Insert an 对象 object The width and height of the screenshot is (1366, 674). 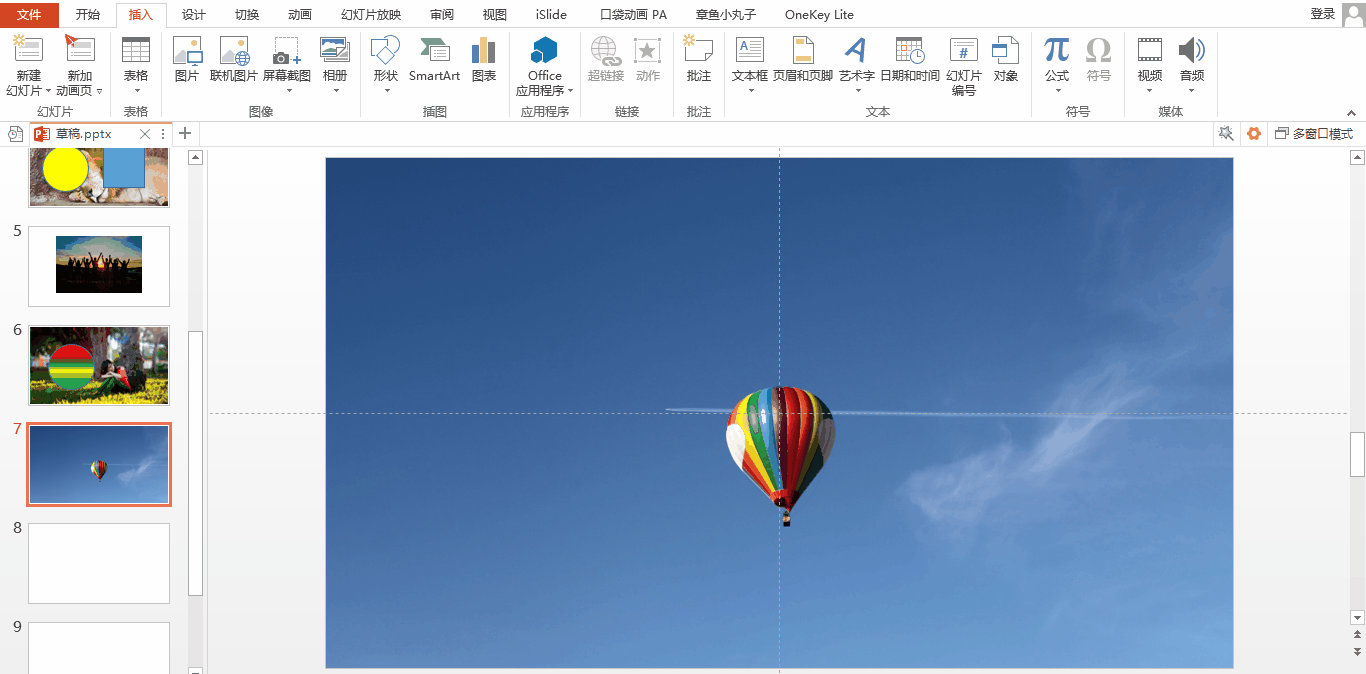[x=1006, y=50]
